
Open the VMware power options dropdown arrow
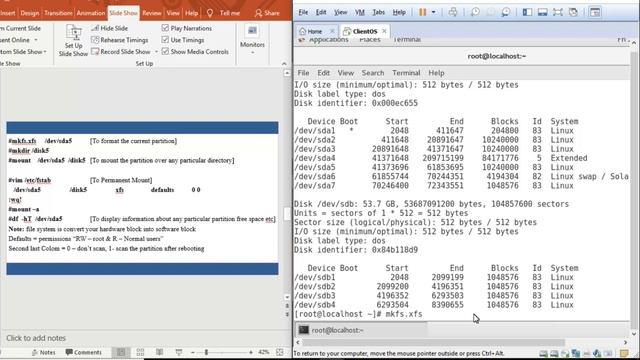433,12
